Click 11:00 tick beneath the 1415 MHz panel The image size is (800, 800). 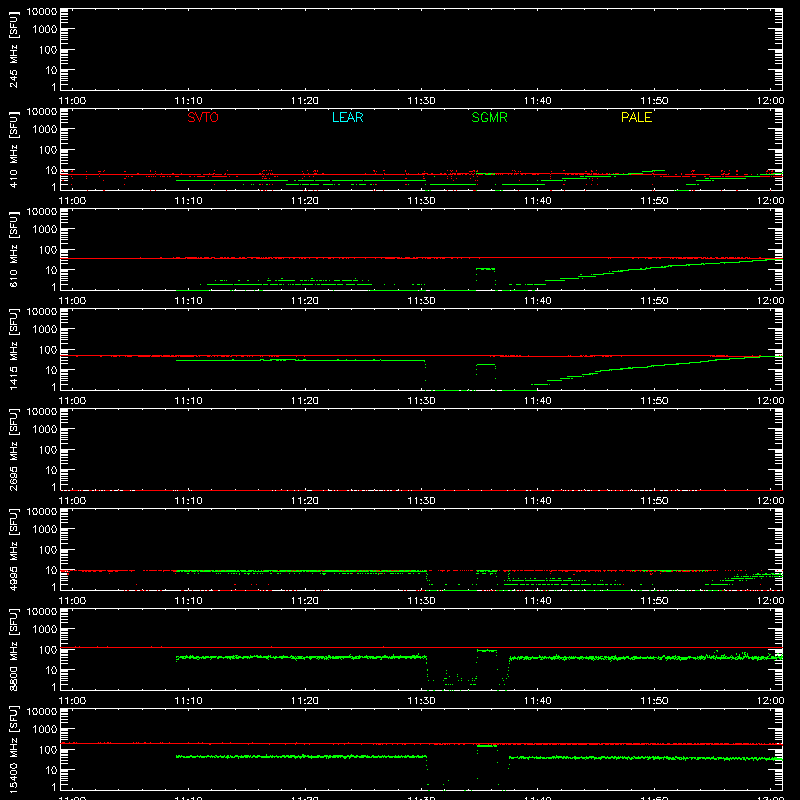click(72, 401)
